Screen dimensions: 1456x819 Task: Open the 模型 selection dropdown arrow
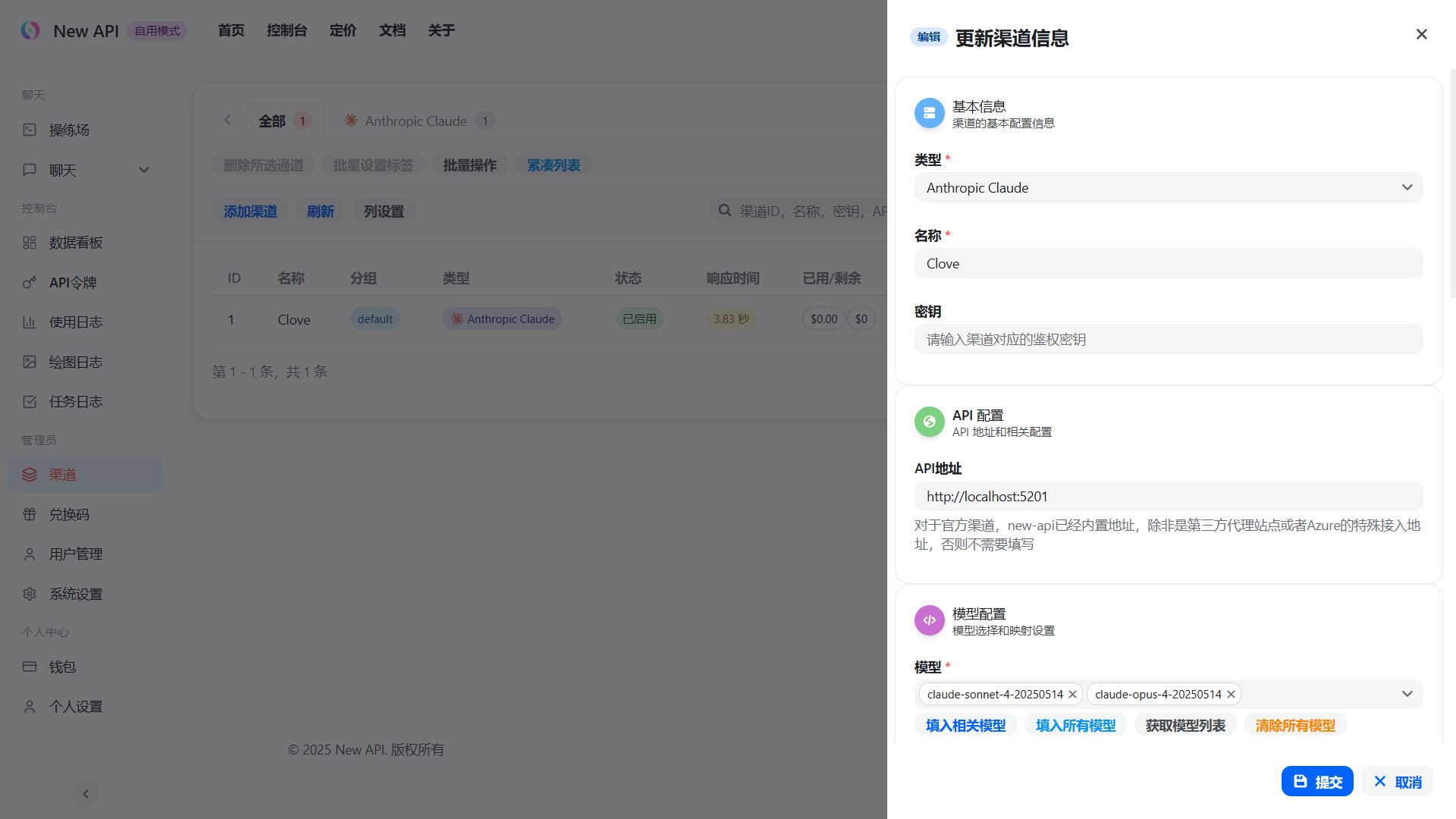pos(1406,694)
